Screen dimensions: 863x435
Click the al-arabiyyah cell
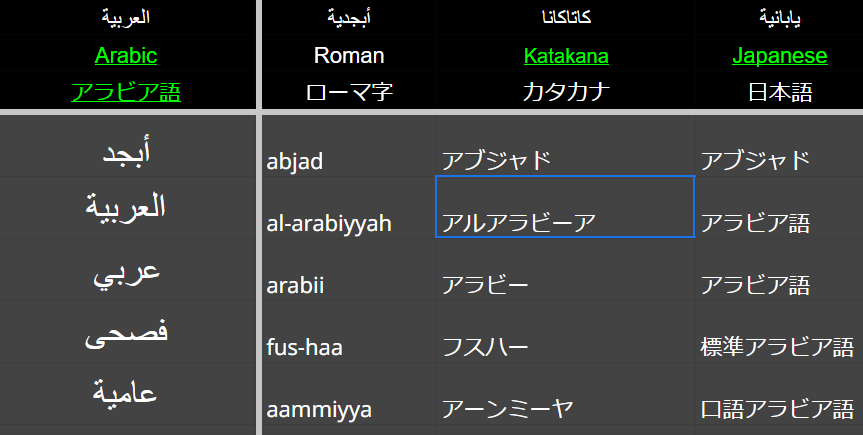(347, 222)
